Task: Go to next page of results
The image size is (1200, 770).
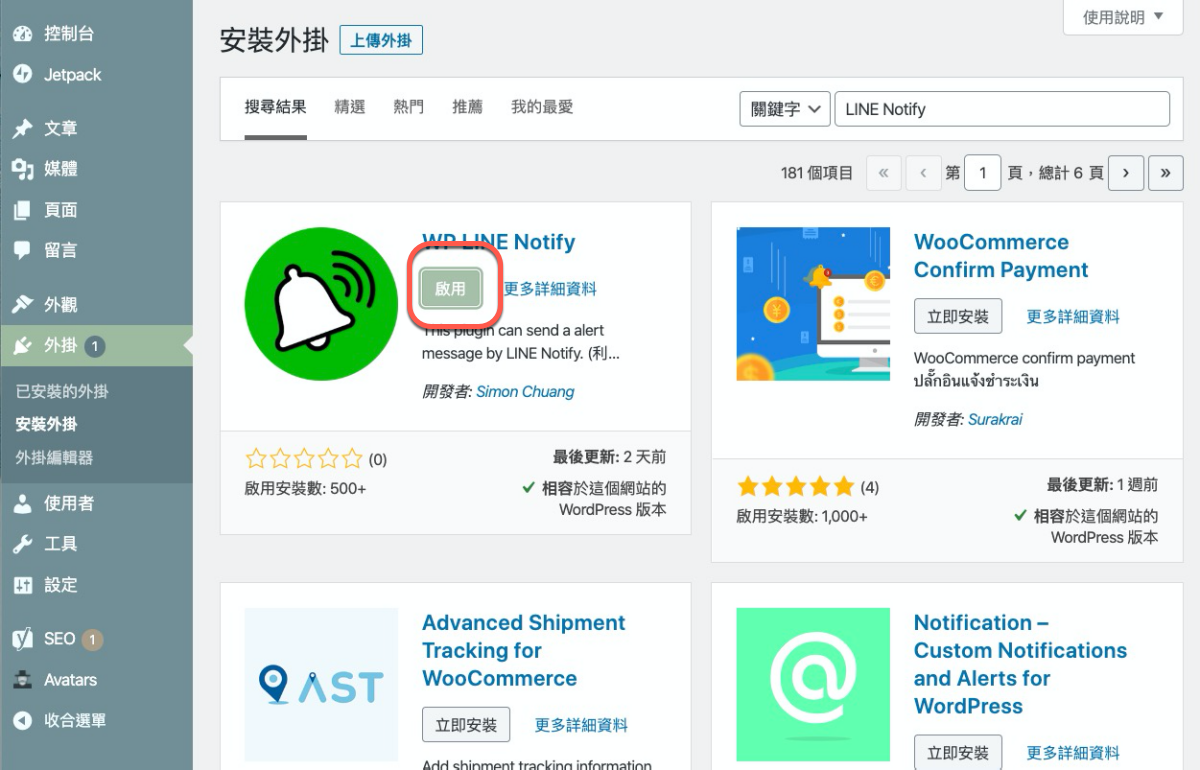Action: click(x=1126, y=173)
